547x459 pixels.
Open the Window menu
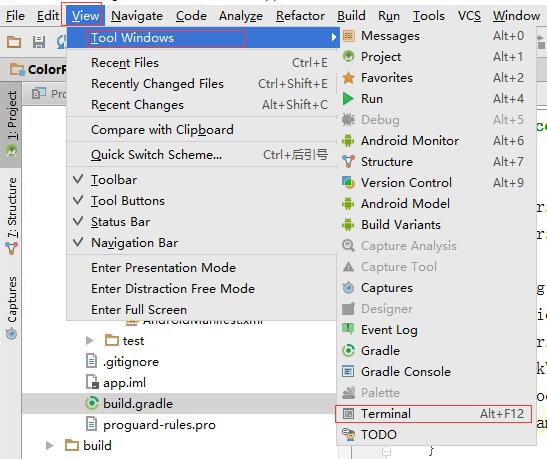516,16
